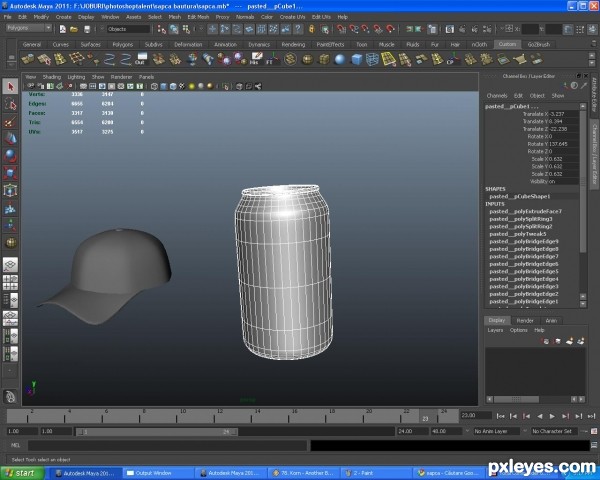Screen dimensions: 600x480
Task: Open the viewport Shading menu
Action: 52,77
